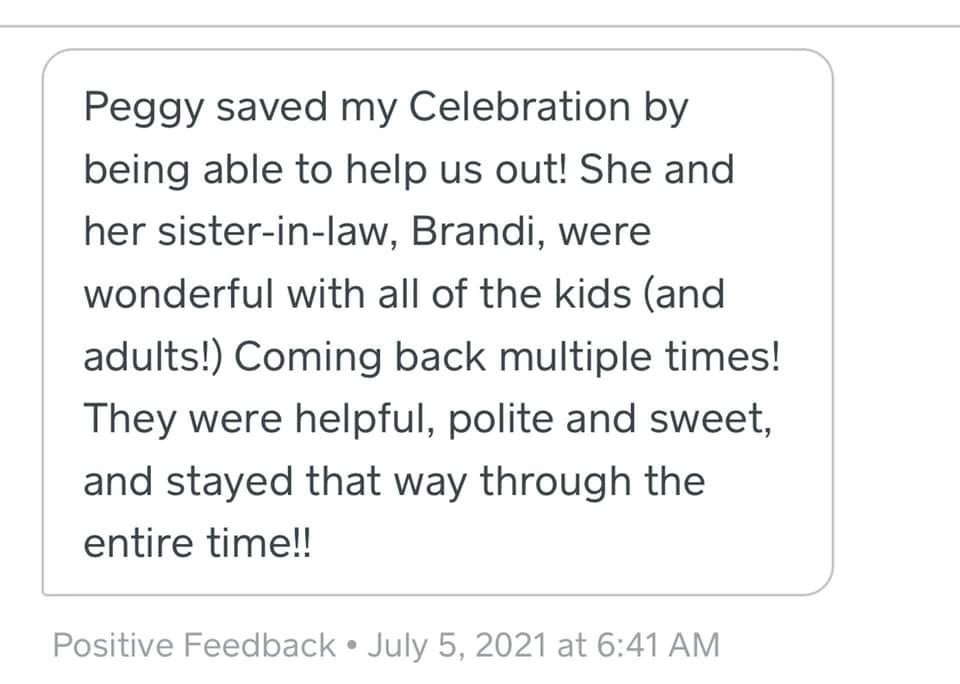960x684 pixels.
Task: Click the 'July 5, 2021' date text
Action: (x=457, y=645)
